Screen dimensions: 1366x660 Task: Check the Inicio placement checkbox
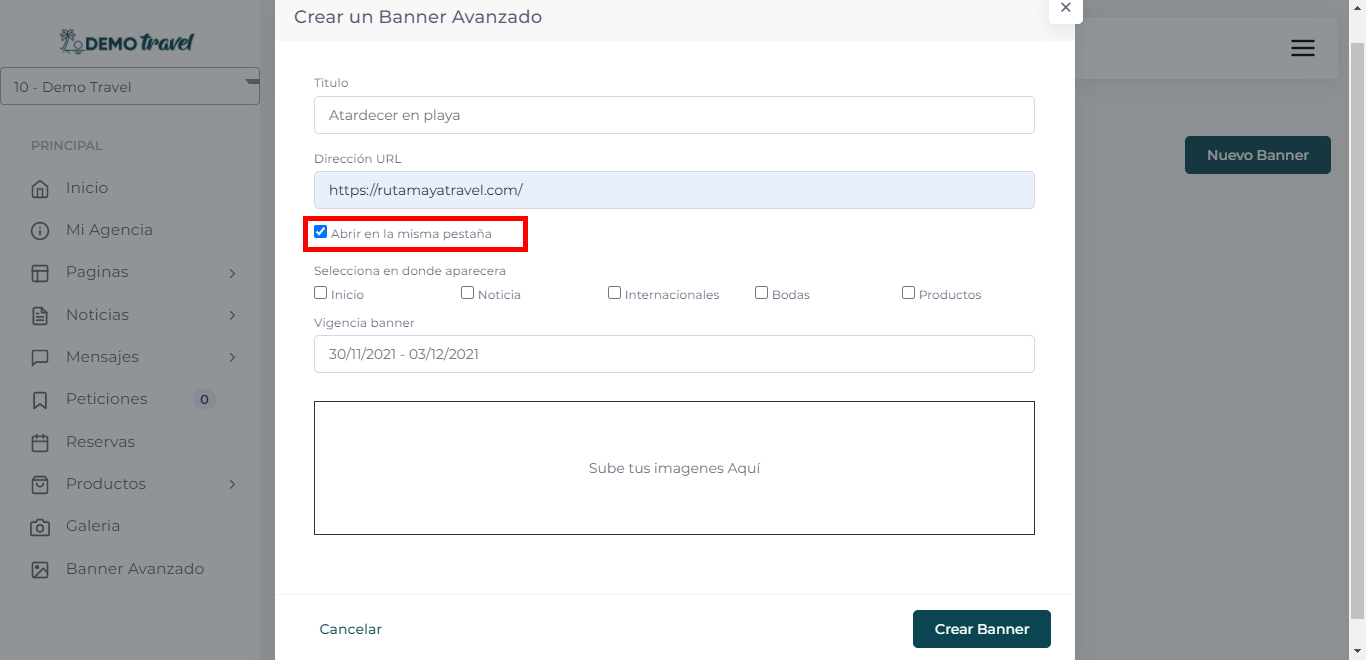(x=320, y=293)
